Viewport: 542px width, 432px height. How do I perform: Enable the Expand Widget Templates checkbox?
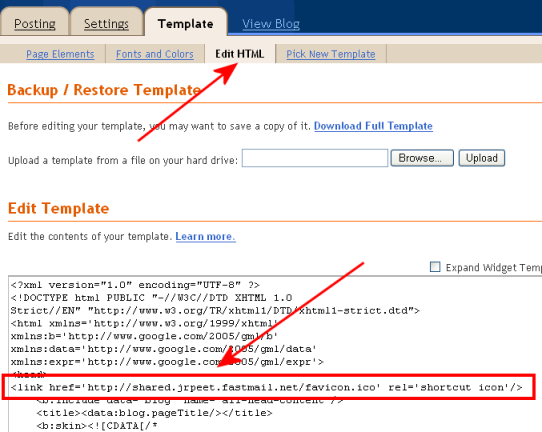point(435,267)
